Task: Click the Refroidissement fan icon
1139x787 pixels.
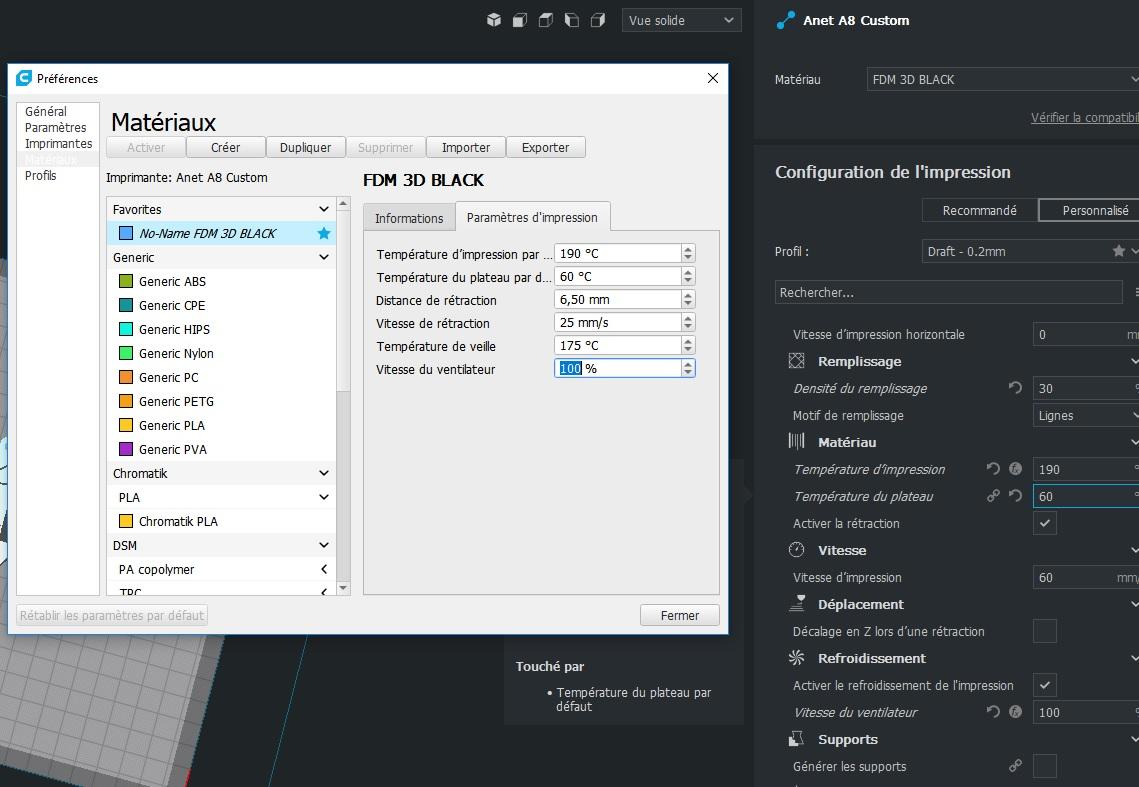Action: pos(797,658)
